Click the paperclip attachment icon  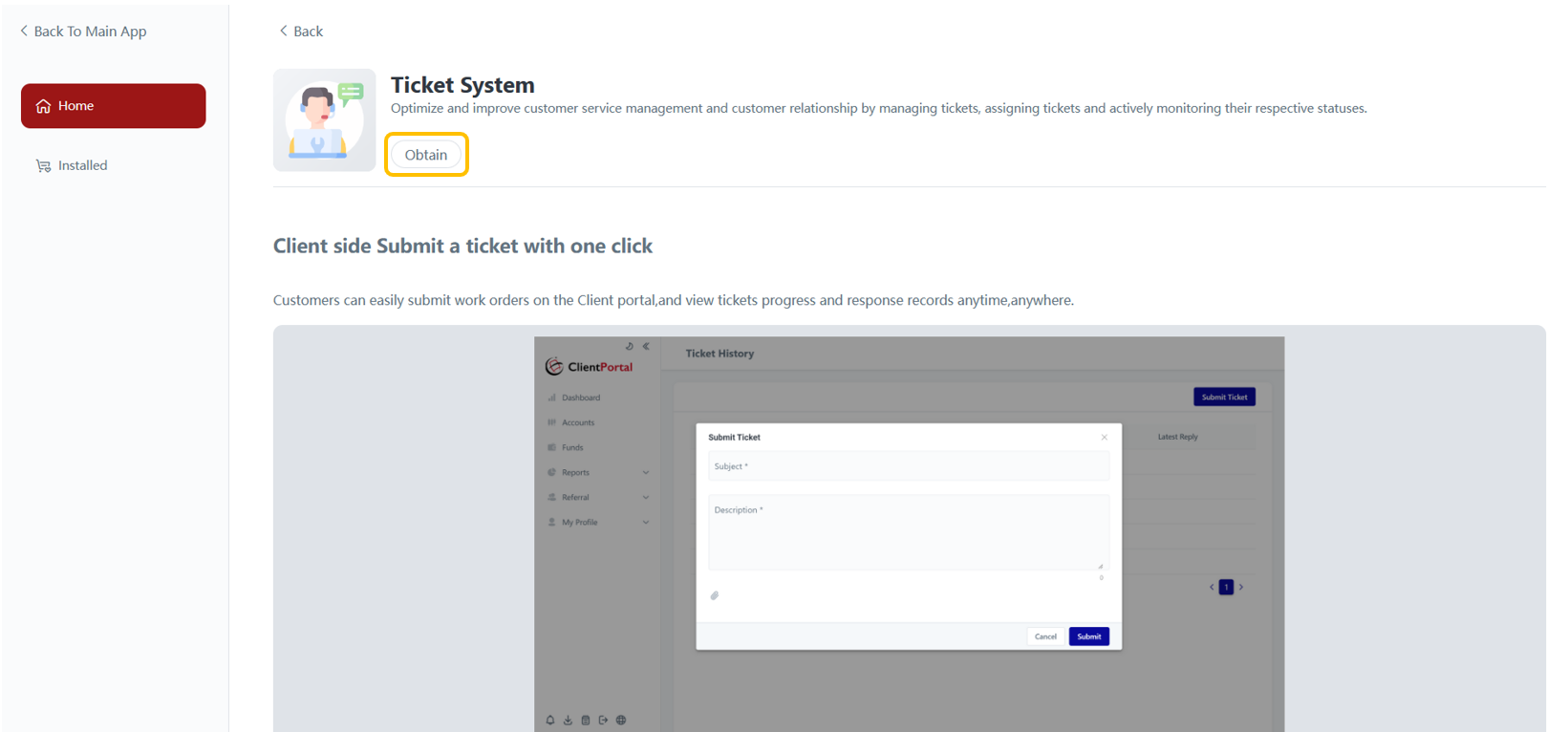tap(714, 595)
